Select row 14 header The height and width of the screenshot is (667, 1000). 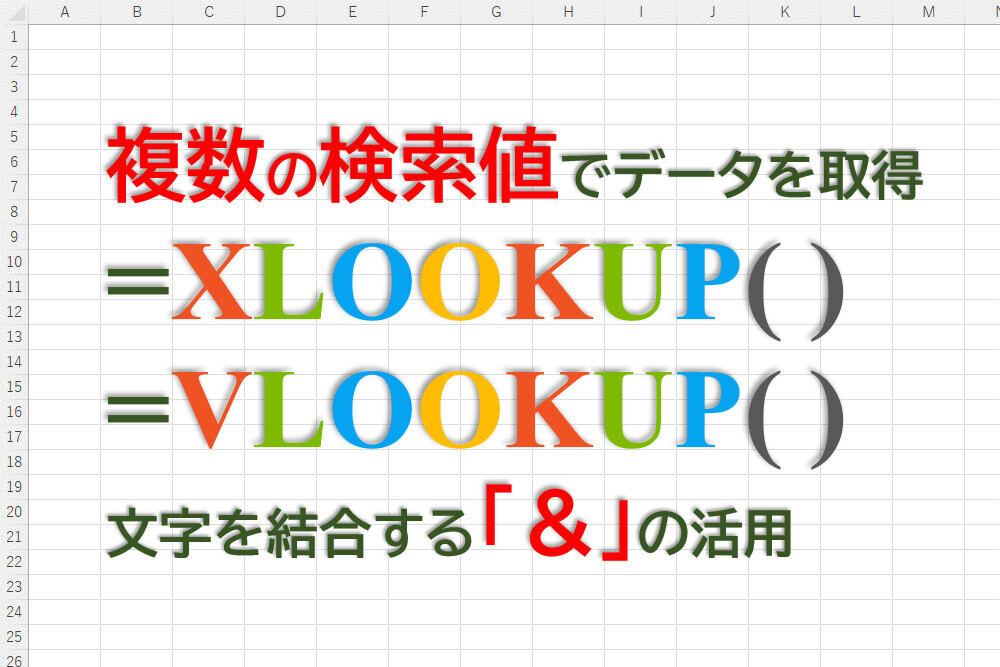(x=14, y=362)
